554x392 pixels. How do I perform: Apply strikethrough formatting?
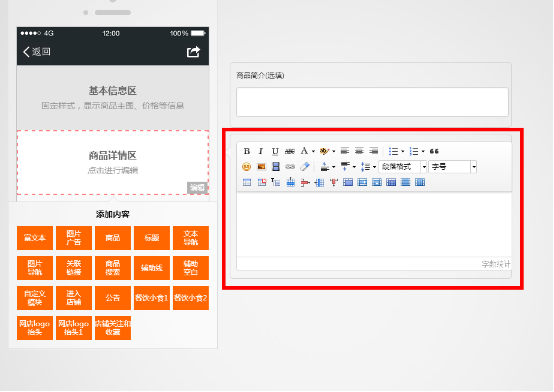click(290, 151)
